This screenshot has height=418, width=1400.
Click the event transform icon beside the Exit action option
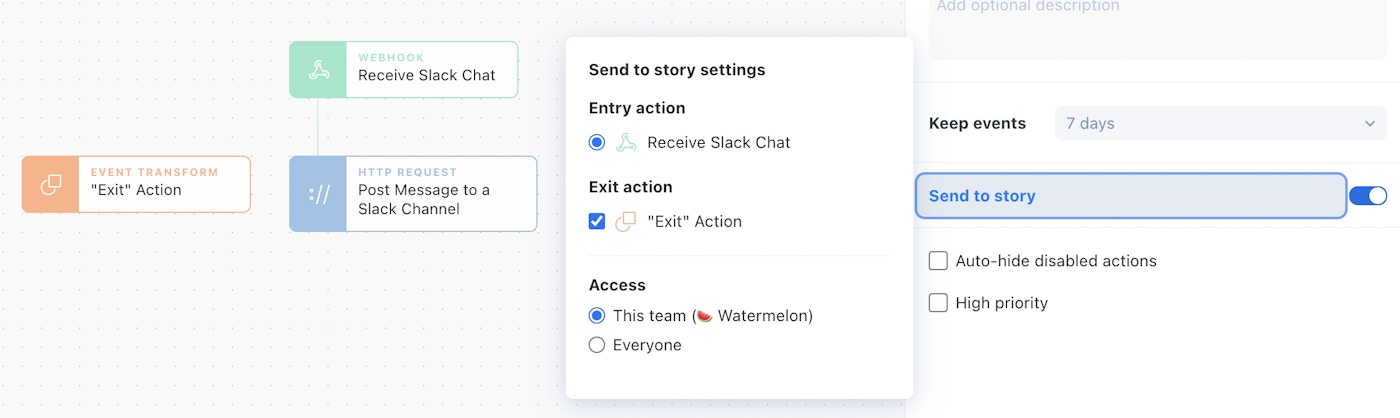pos(626,222)
